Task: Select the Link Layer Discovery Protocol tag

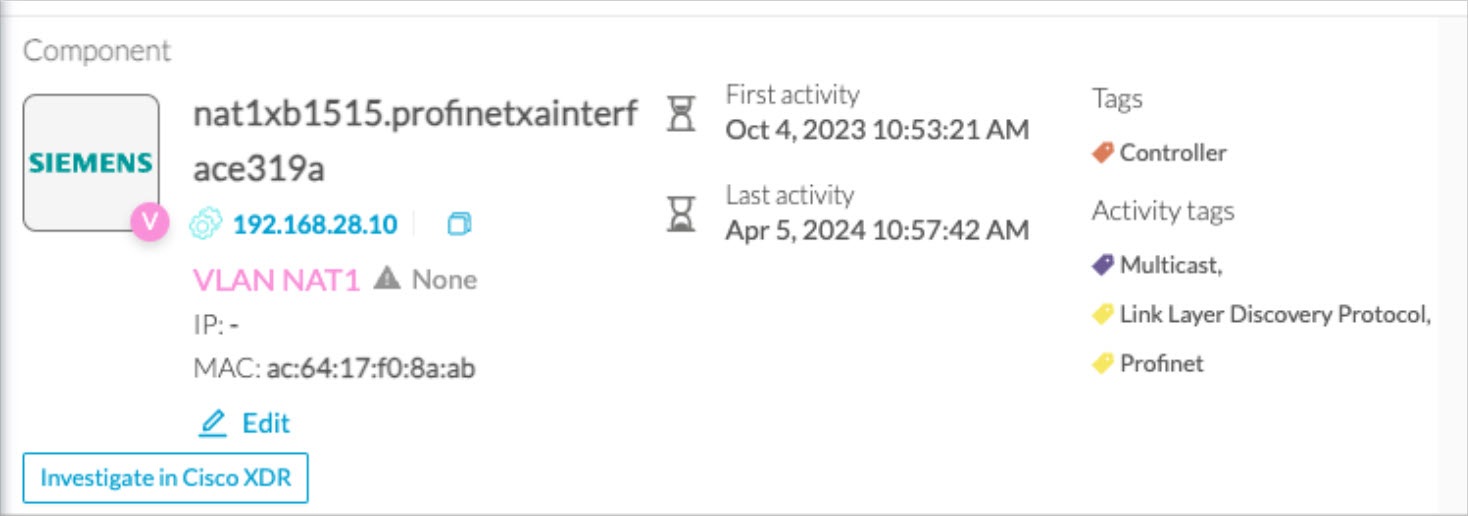Action: (1276, 315)
